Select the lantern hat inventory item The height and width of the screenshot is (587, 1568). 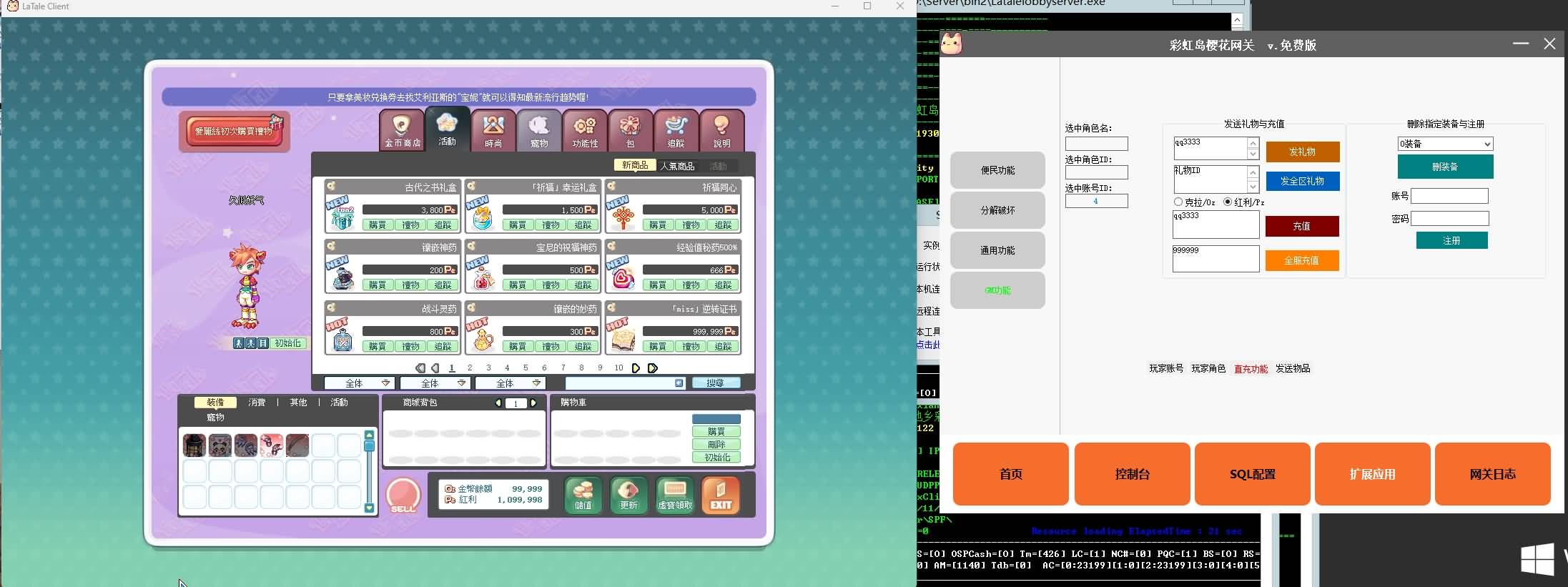(194, 445)
